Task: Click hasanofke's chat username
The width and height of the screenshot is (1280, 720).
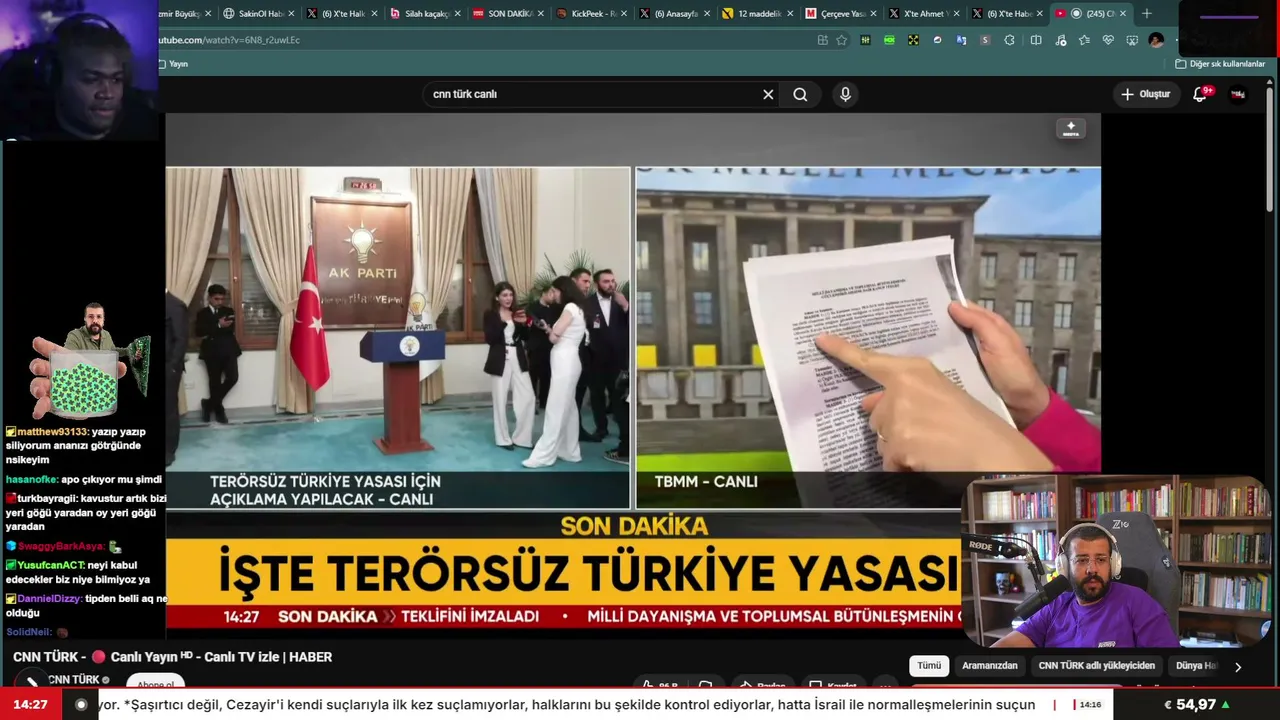Action: click(x=32, y=480)
